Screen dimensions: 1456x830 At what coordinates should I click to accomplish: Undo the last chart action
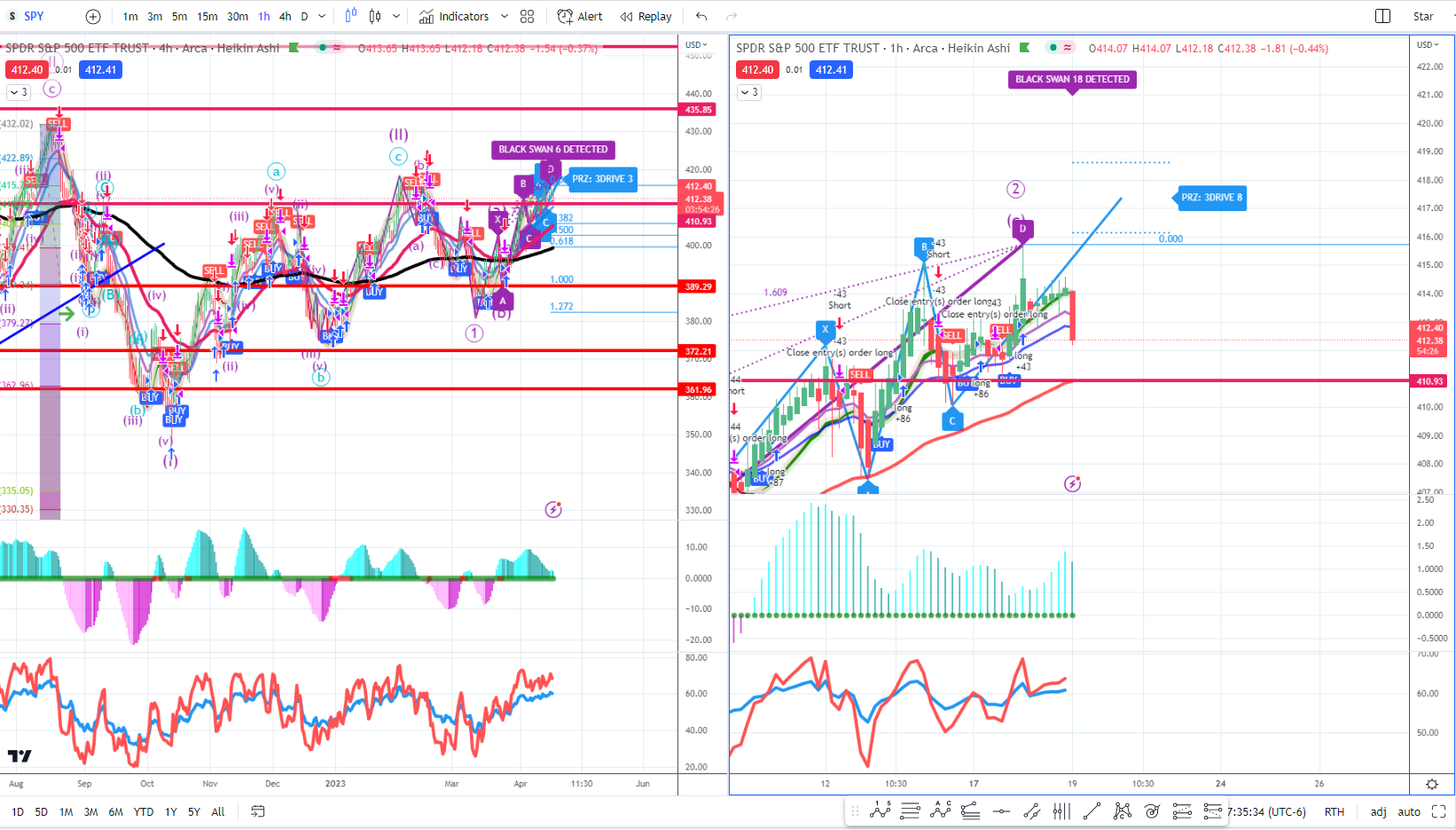pyautogui.click(x=701, y=16)
